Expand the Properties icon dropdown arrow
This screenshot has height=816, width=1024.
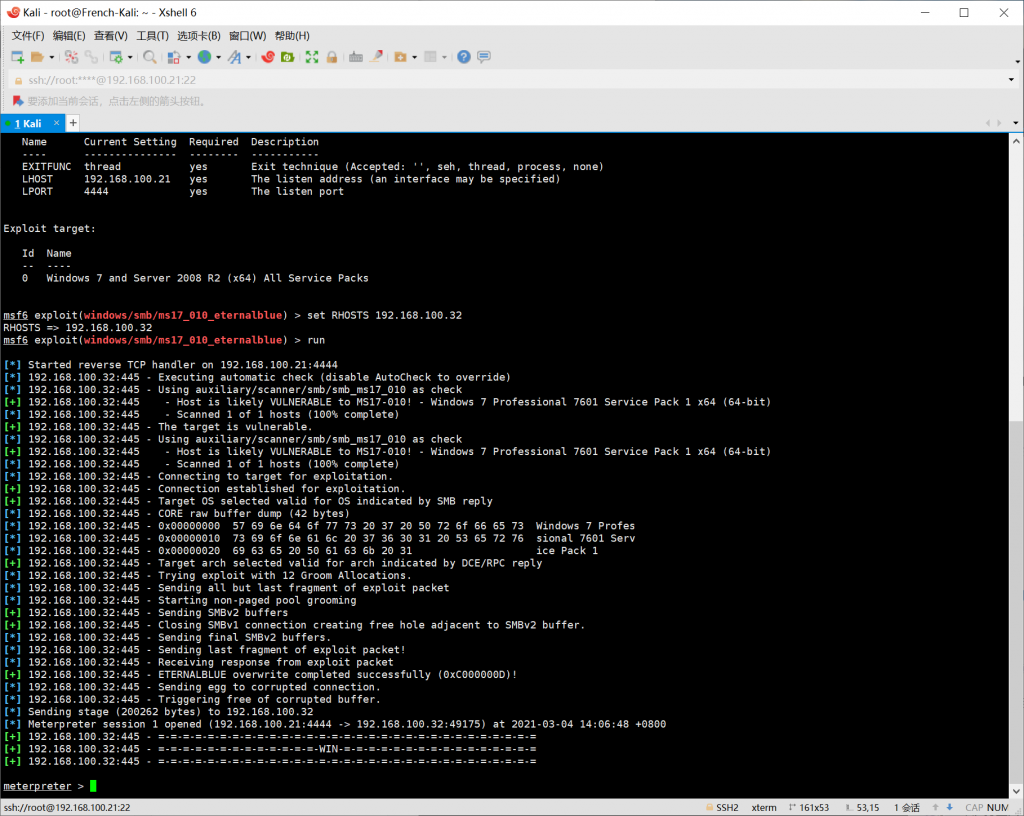click(130, 57)
